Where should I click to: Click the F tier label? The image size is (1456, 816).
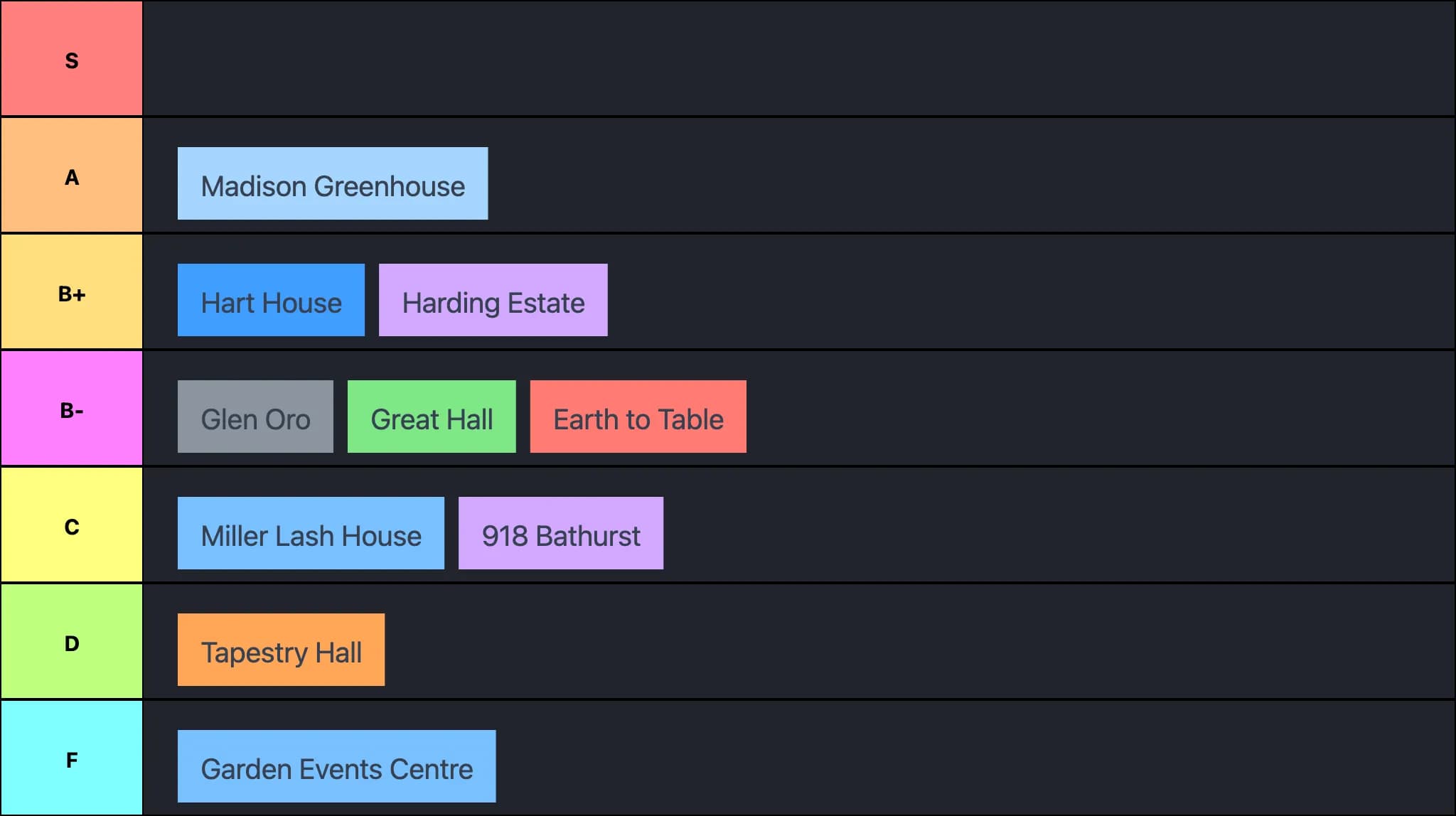[71, 758]
